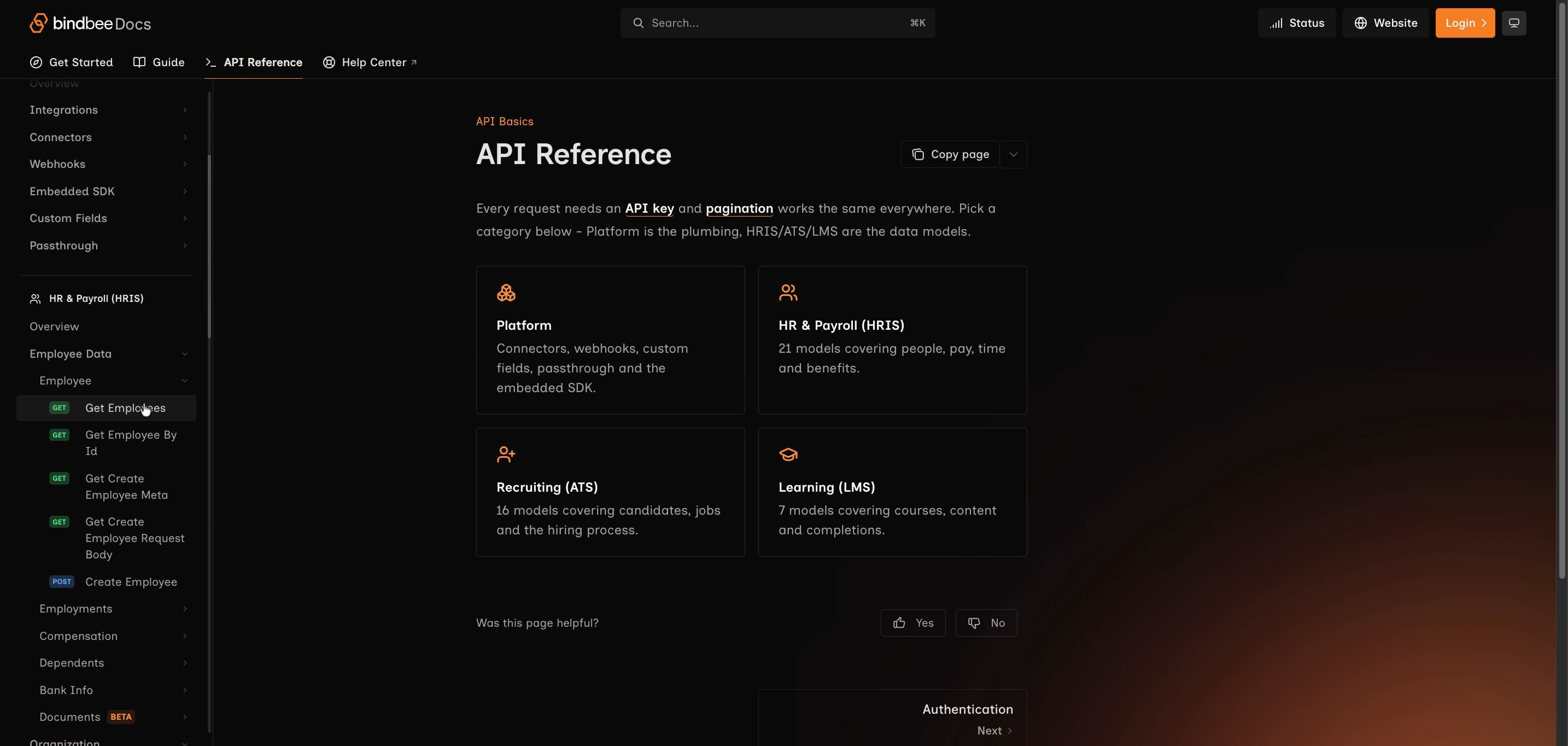This screenshot has height=746, width=1568.
Task: Open the Platform category card
Action: [611, 340]
